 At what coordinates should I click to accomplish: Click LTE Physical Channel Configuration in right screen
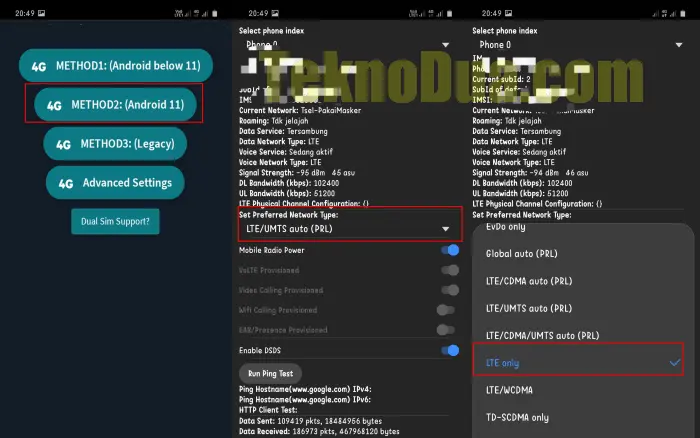(537, 204)
